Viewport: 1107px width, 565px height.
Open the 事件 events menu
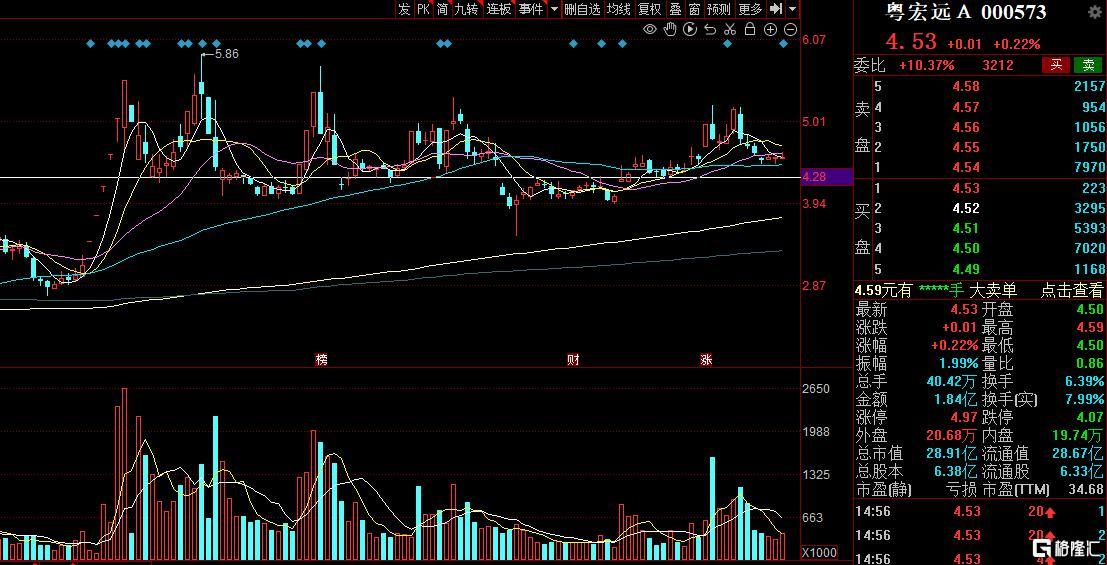pos(531,8)
